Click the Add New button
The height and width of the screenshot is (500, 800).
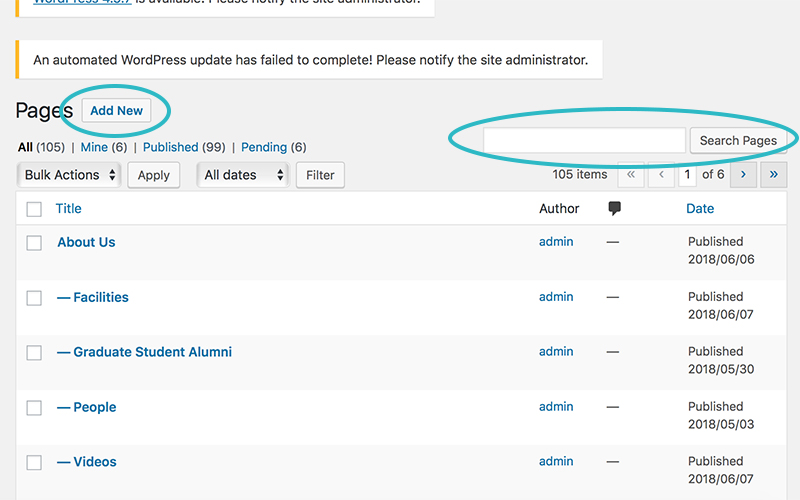(x=116, y=111)
